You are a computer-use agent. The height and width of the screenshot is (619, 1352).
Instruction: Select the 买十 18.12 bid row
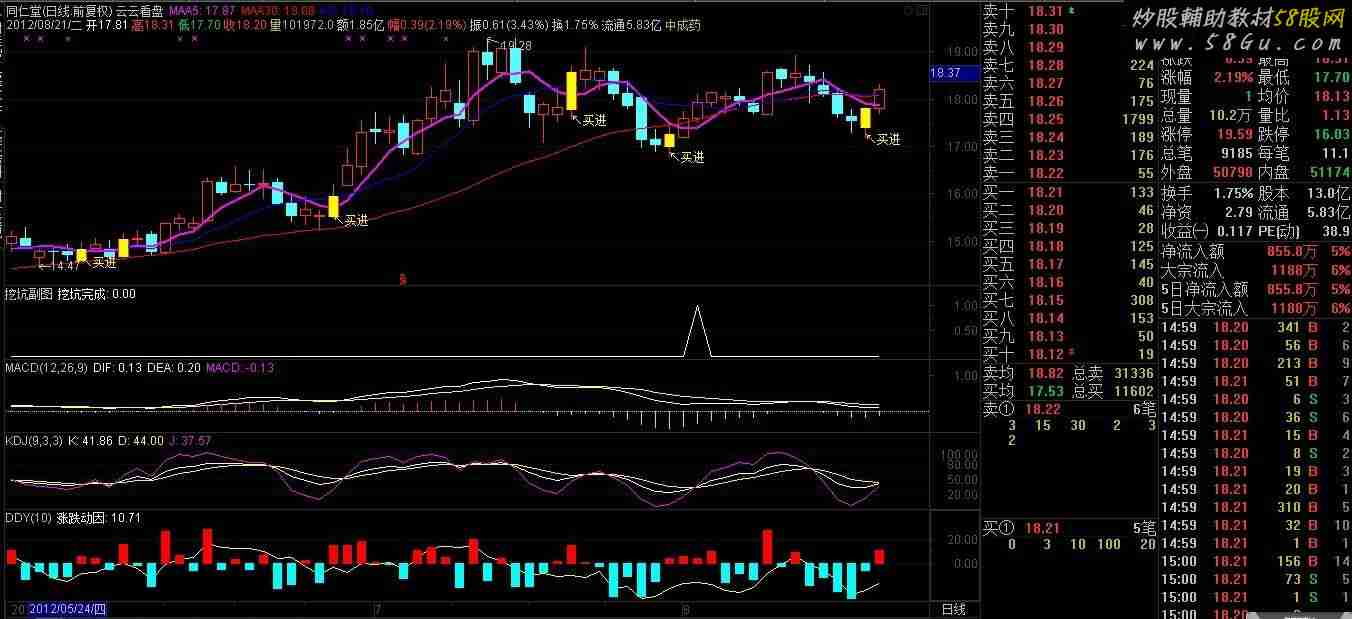pos(1069,354)
